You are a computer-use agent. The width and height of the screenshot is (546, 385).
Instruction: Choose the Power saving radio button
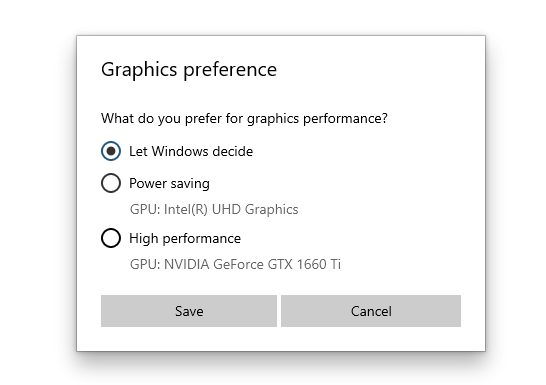111,183
